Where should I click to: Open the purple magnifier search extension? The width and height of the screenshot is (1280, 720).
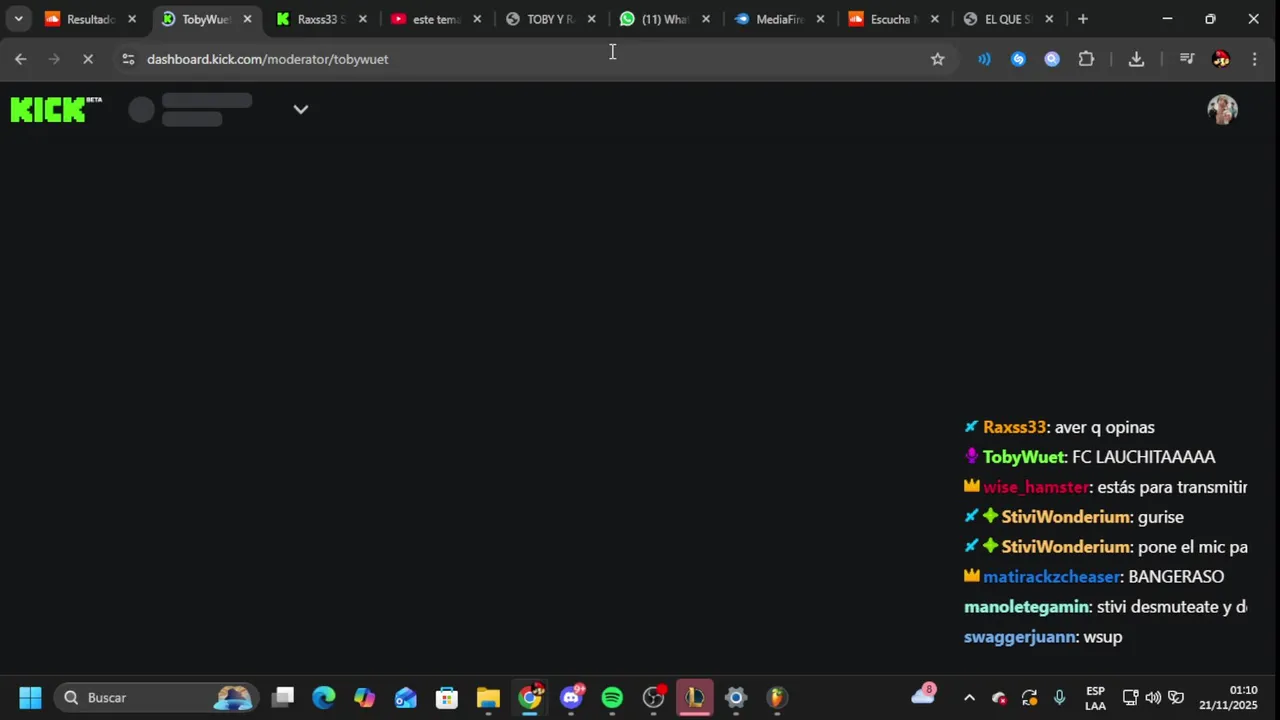(x=1052, y=59)
